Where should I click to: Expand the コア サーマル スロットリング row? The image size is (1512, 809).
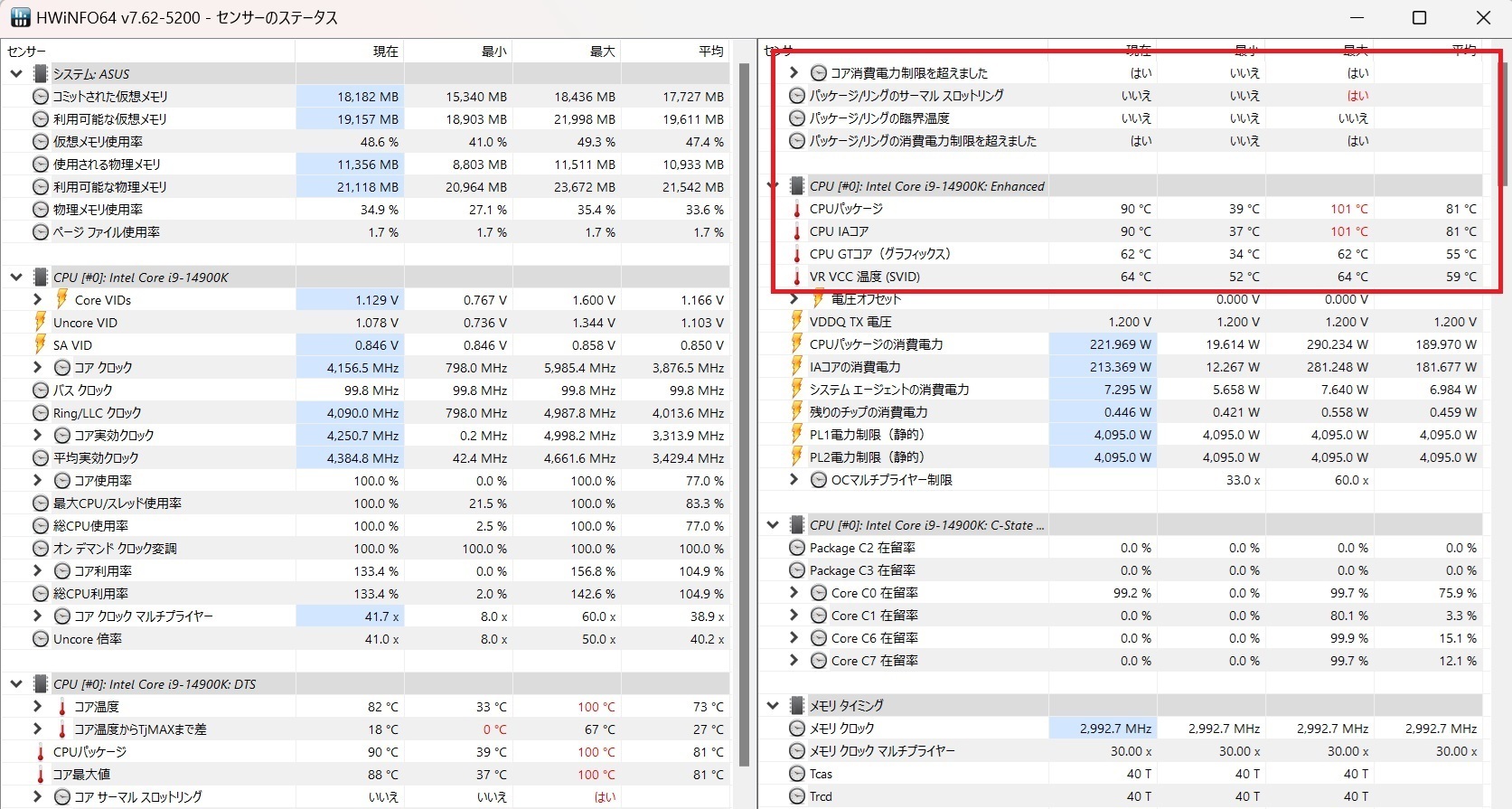[37, 796]
